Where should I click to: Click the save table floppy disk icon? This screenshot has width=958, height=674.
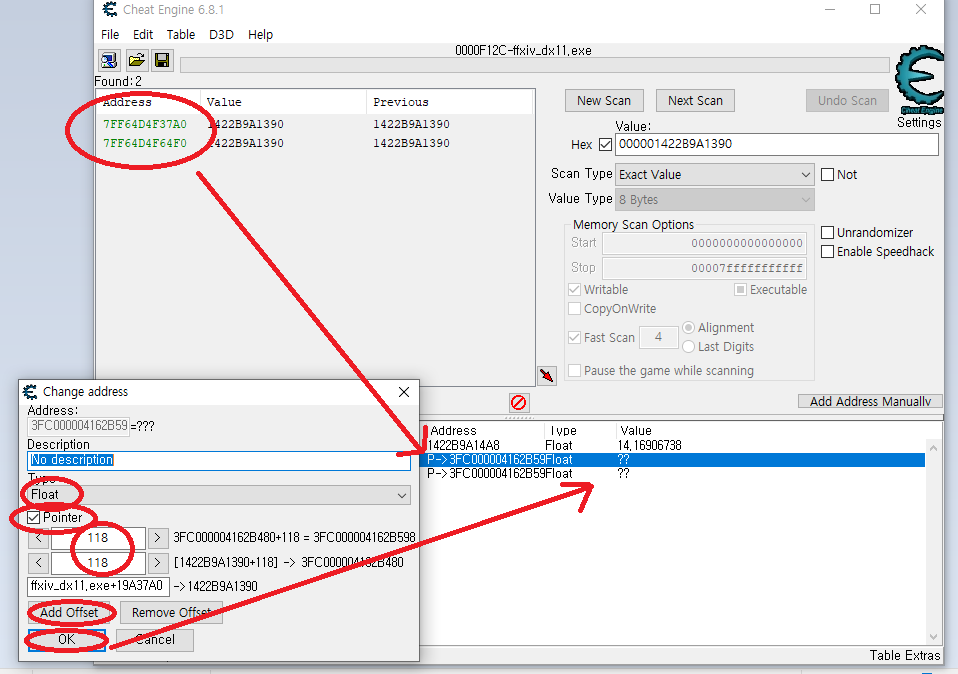tap(162, 60)
